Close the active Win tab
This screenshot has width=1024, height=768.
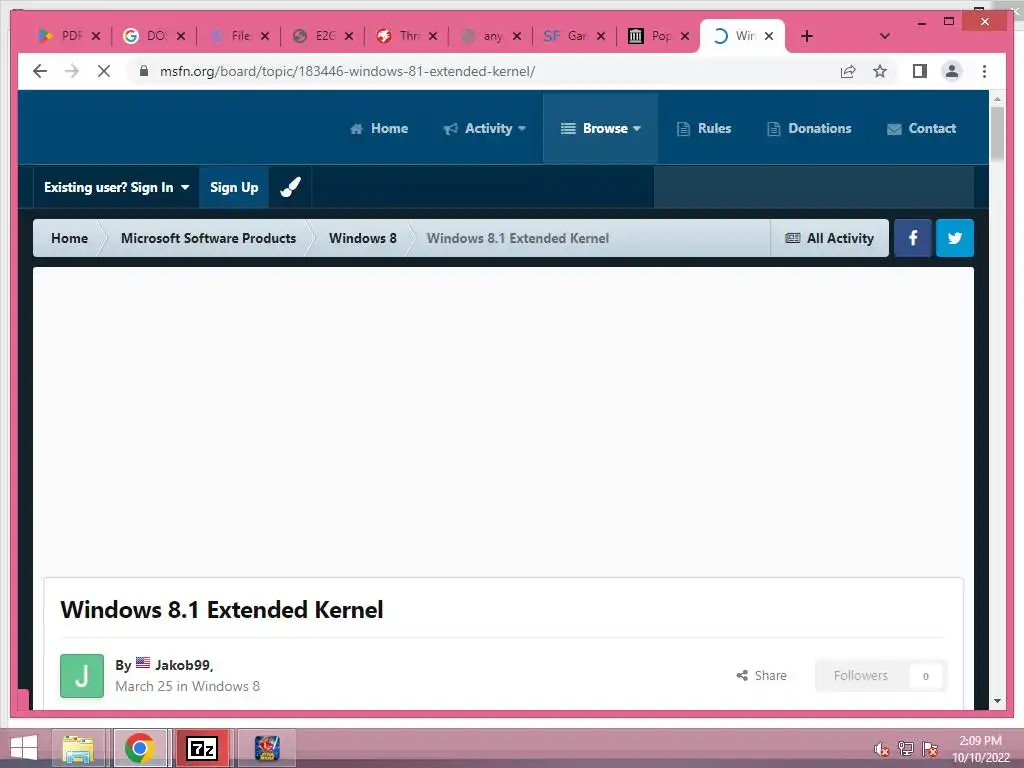(769, 36)
